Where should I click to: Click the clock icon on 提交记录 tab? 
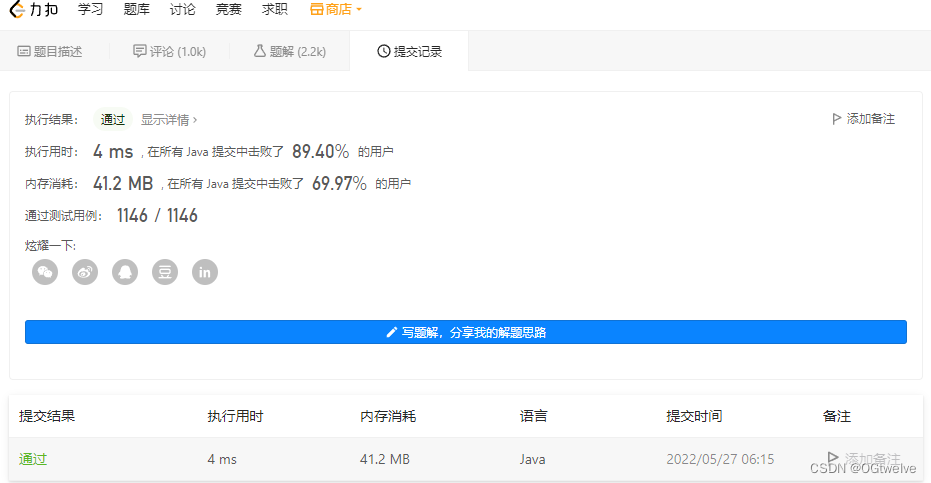pos(384,51)
